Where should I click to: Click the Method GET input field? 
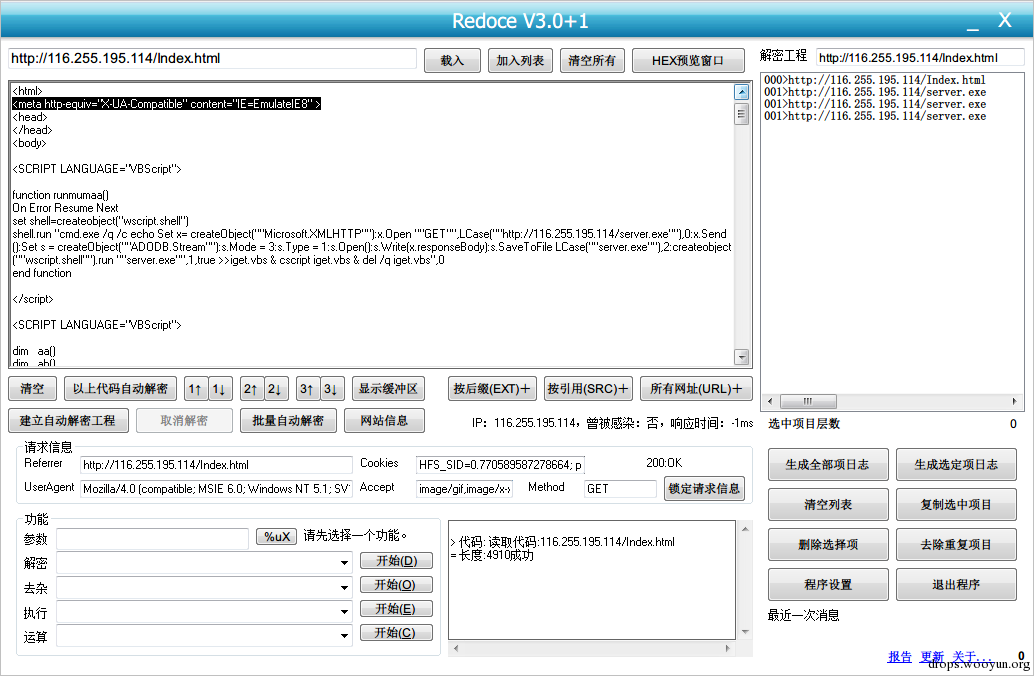click(x=621, y=489)
